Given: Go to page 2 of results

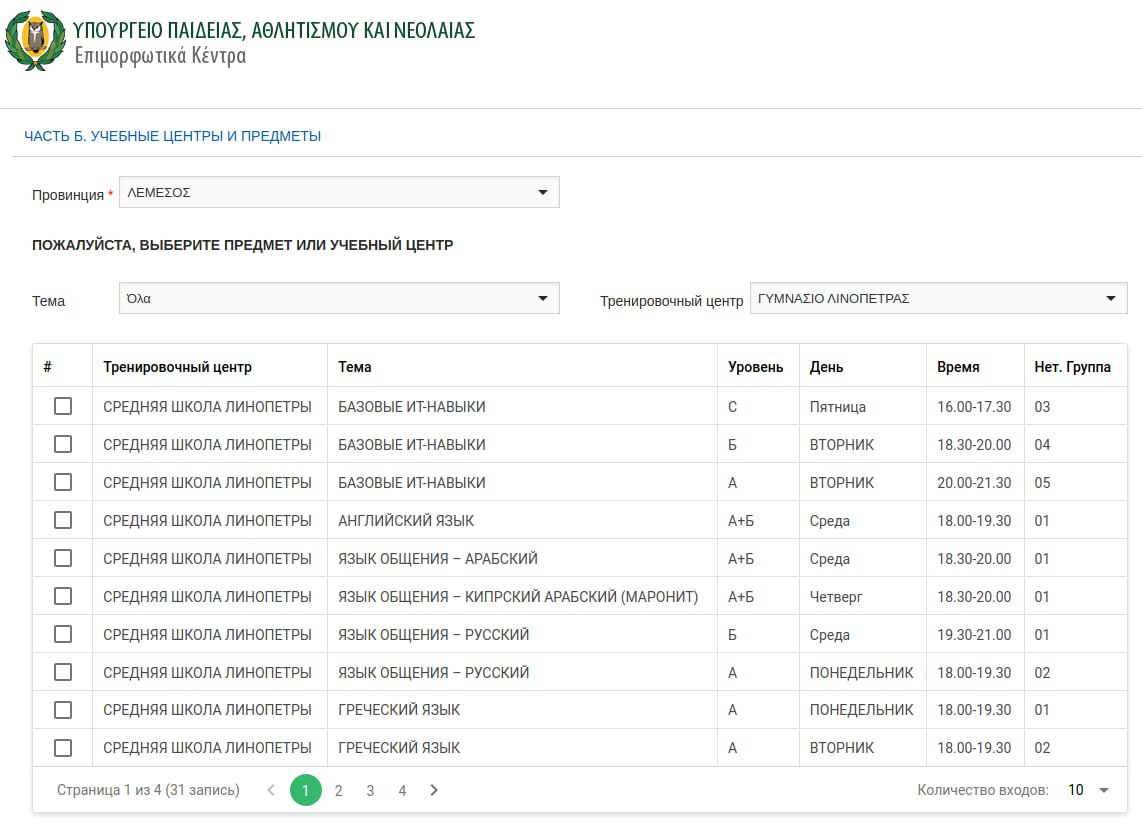Looking at the screenshot, I should point(338,790).
